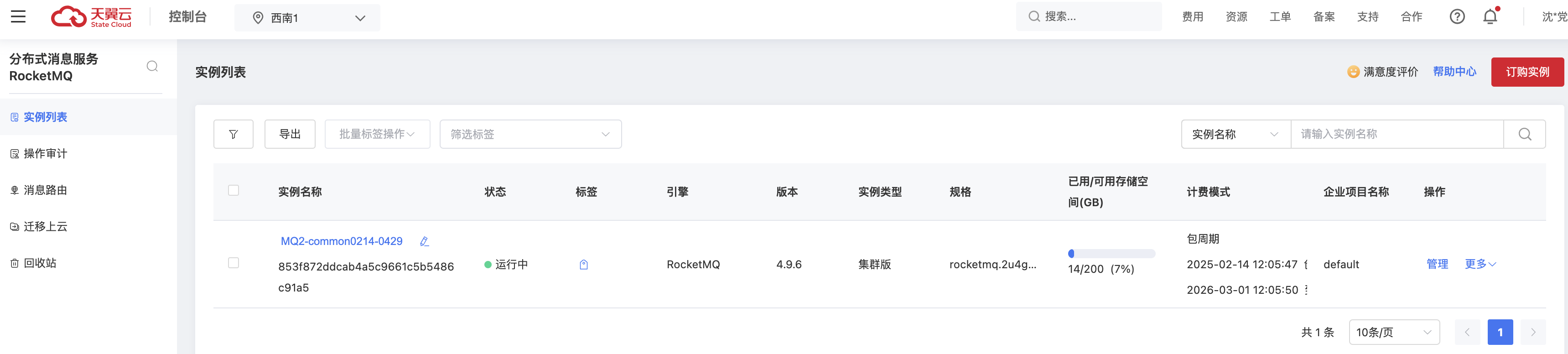Click the notification bell icon
Viewport: 1568px width, 354px height.
click(x=1490, y=16)
